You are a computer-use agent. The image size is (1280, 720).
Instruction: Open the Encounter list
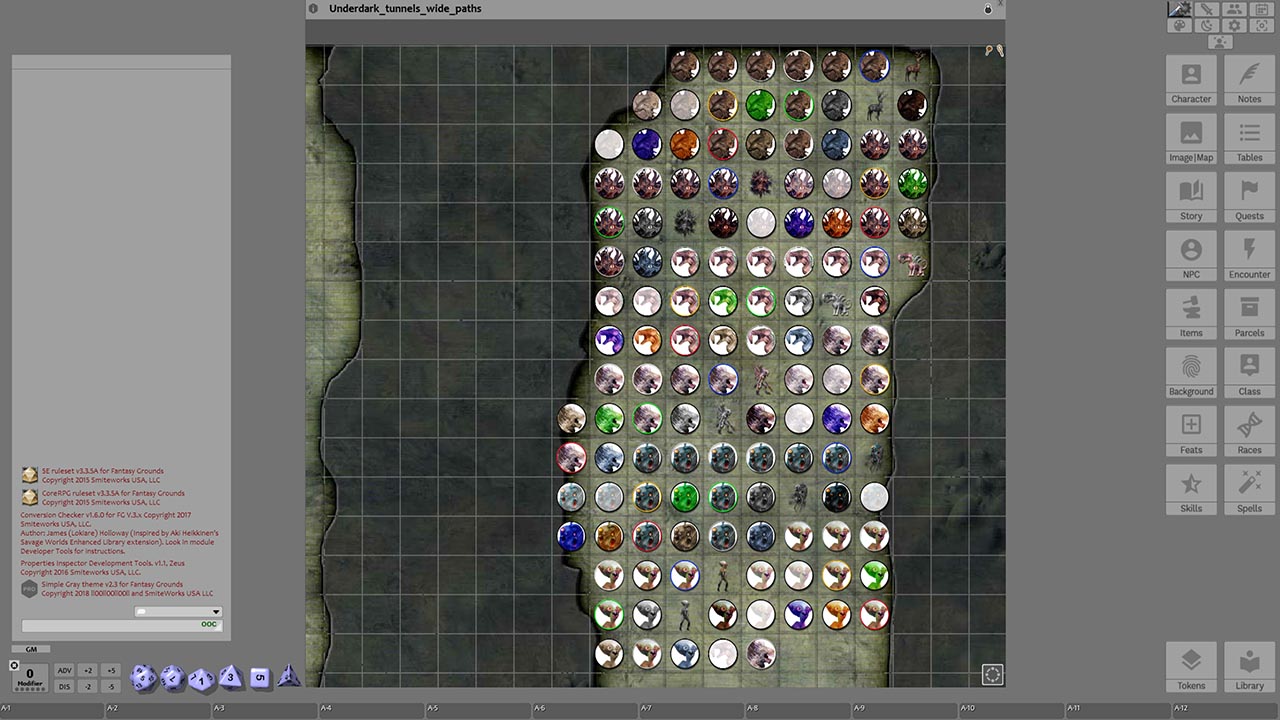(x=1249, y=256)
